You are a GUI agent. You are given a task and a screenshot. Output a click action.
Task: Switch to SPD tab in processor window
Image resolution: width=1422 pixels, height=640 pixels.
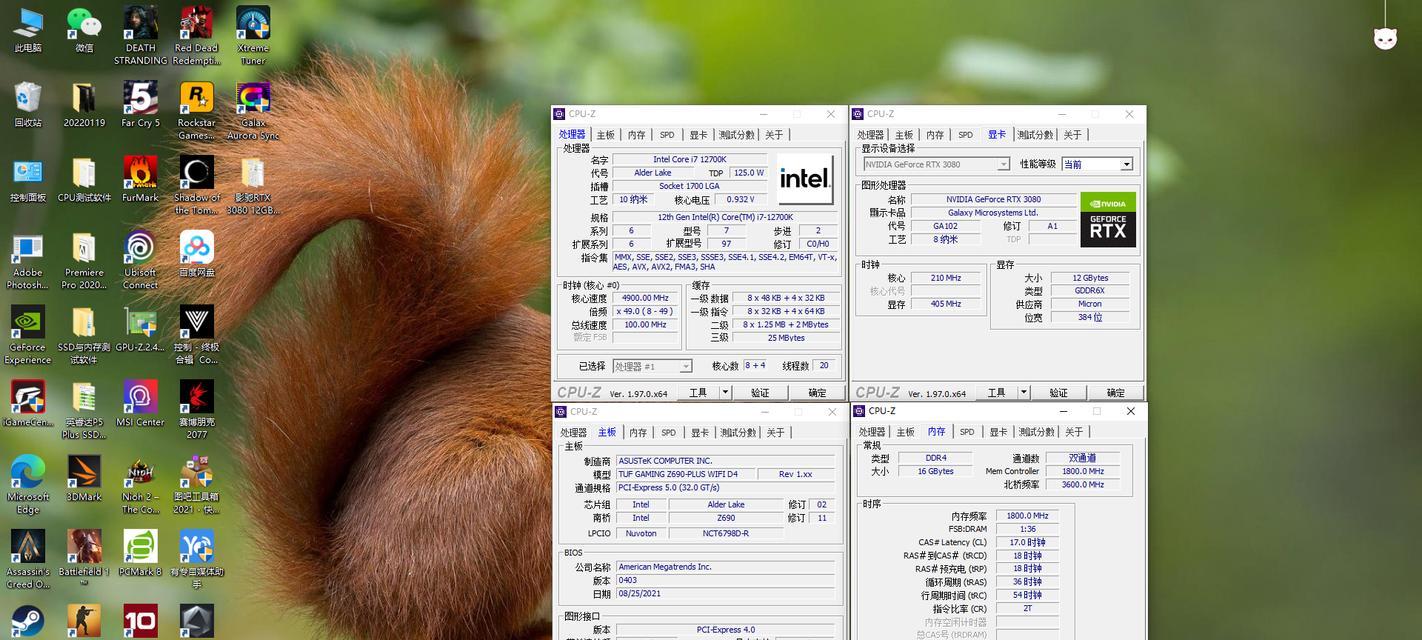point(667,135)
